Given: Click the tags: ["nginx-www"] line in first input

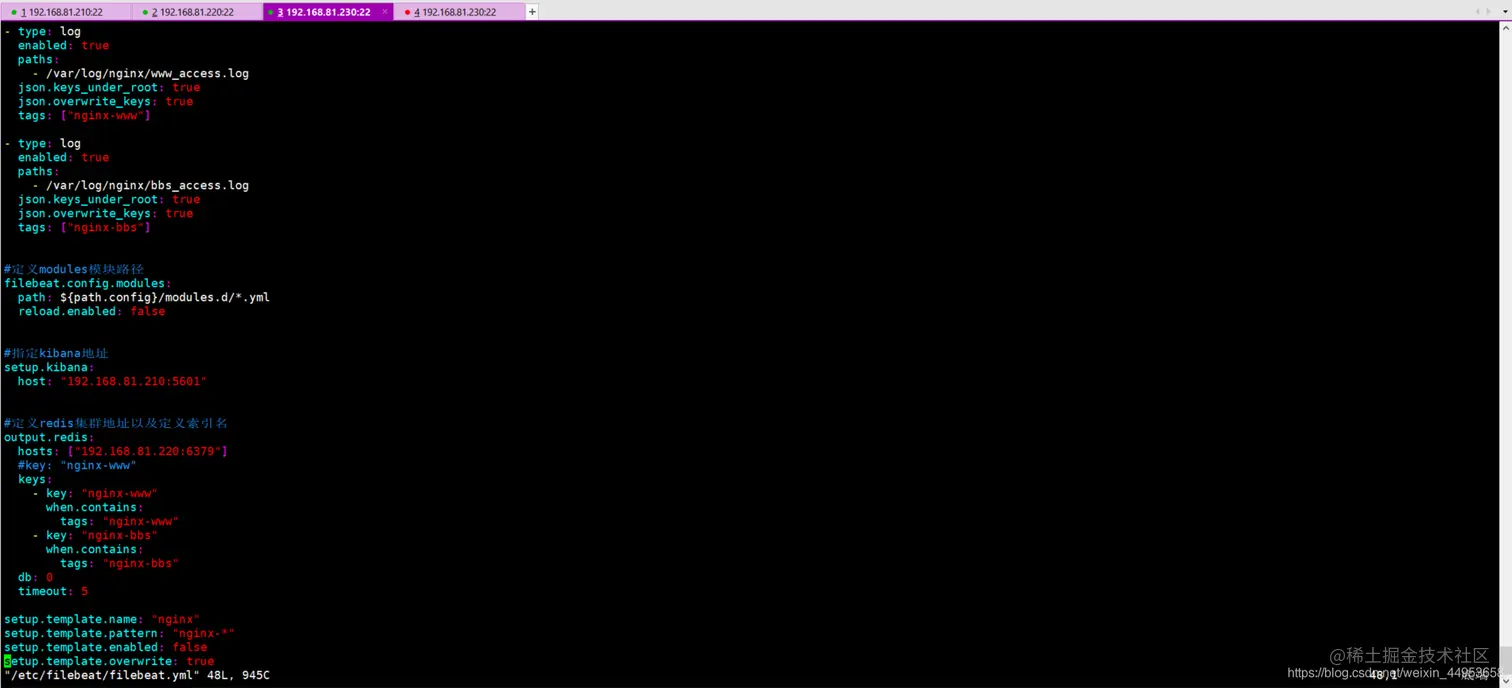Looking at the screenshot, I should point(84,115).
